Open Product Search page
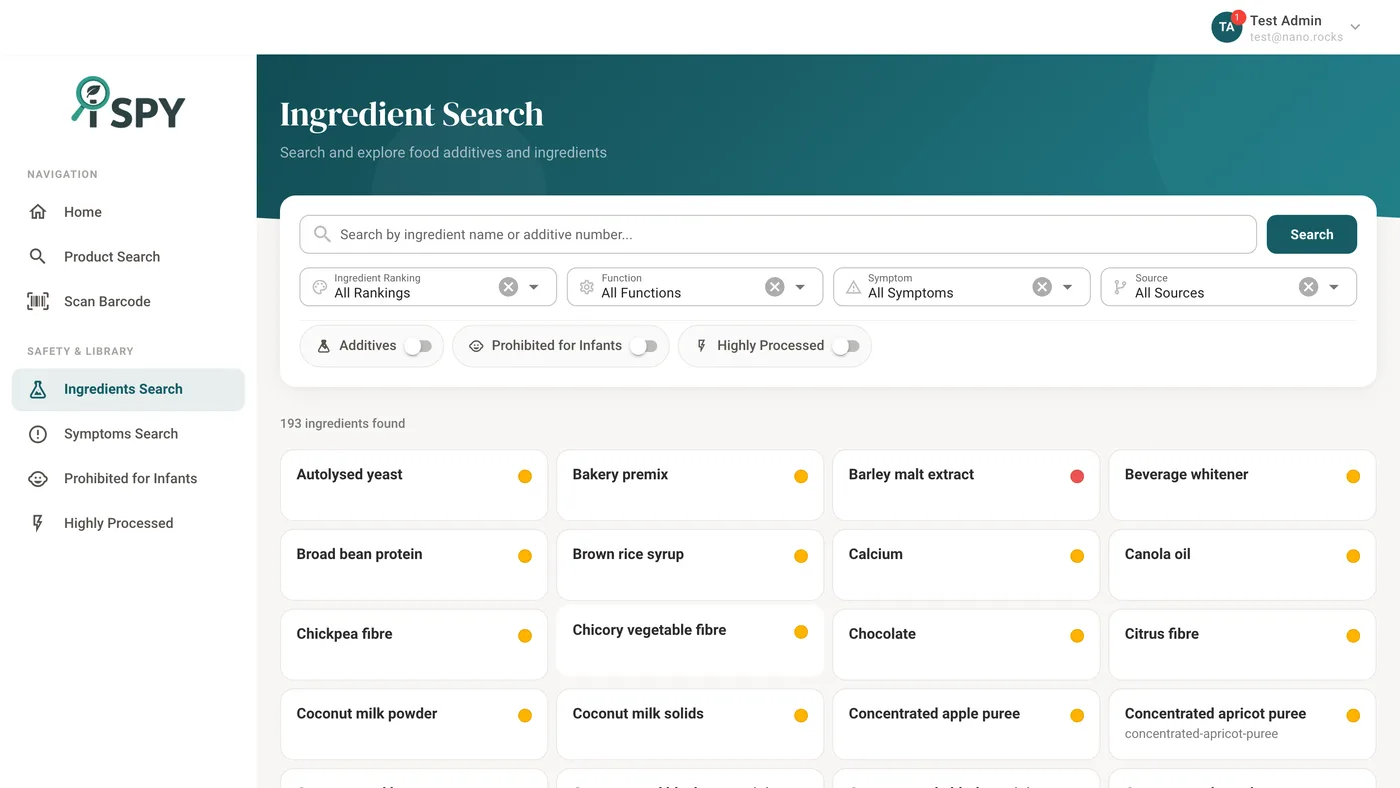The height and width of the screenshot is (788, 1400). [x=128, y=256]
